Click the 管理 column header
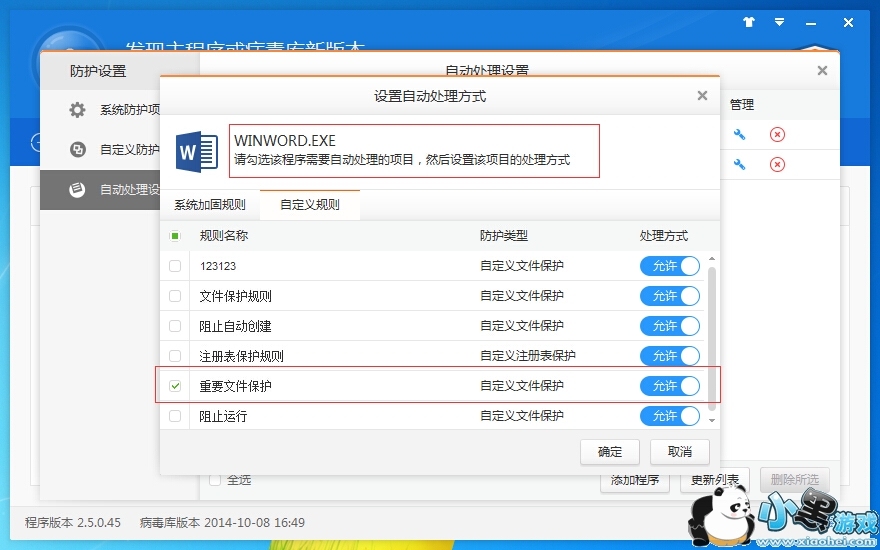This screenshot has width=880, height=550. [741, 105]
